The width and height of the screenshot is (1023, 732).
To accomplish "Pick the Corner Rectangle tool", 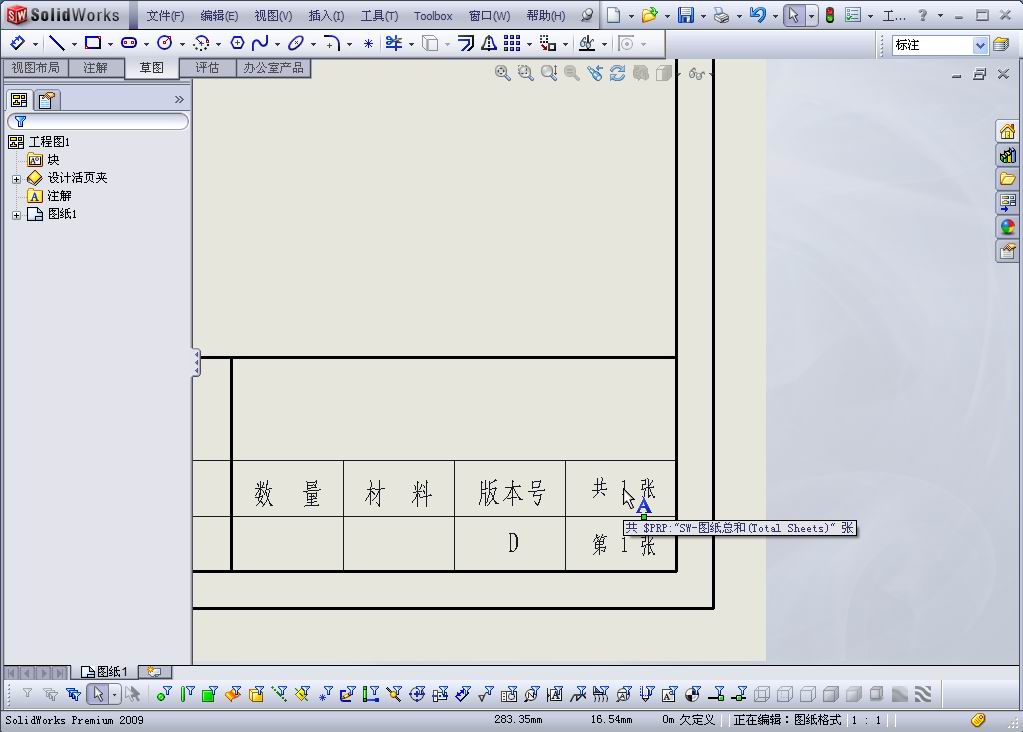I will click(93, 43).
